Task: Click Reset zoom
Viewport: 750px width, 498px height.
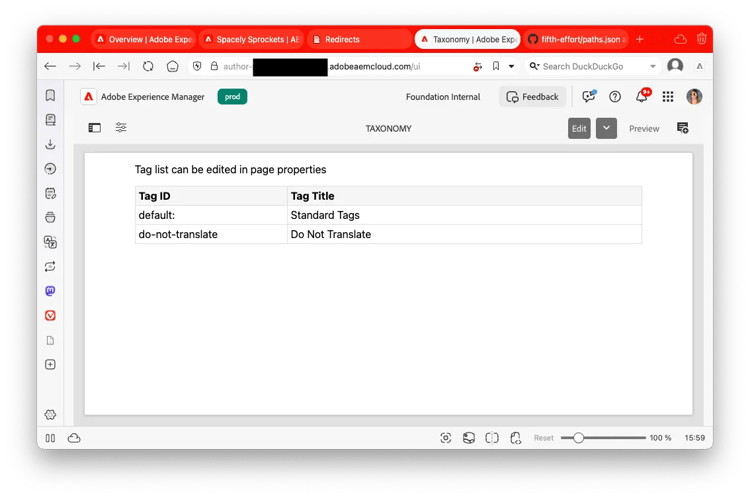Action: 543,438
